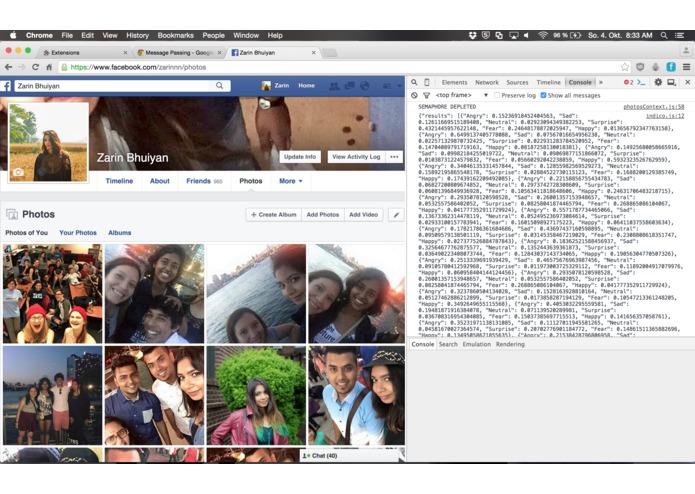Open the Friends profile tab

click(204, 181)
